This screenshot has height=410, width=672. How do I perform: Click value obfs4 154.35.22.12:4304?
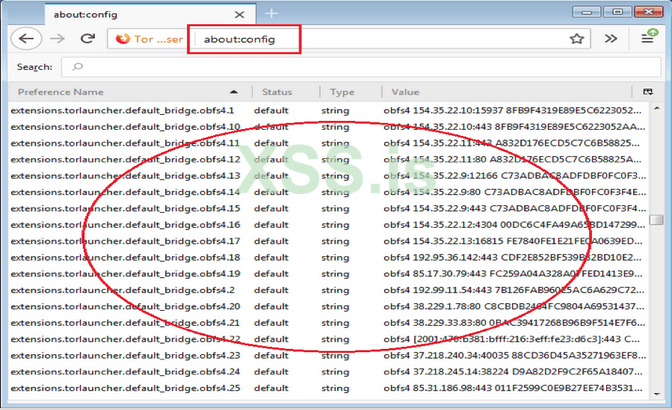tap(514, 224)
